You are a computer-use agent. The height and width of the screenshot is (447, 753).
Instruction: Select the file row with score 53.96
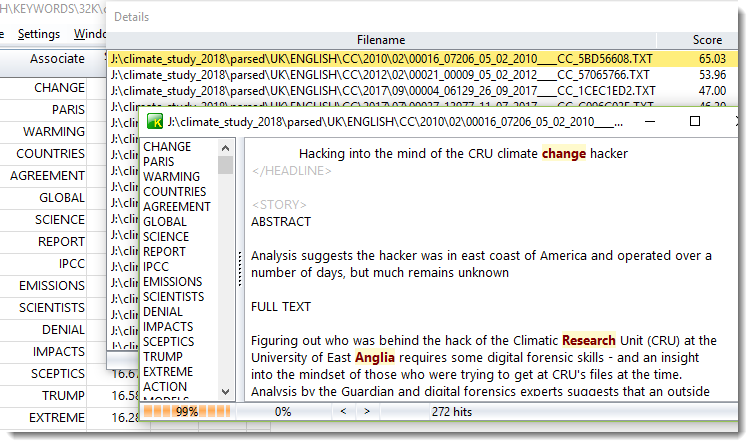pos(423,74)
